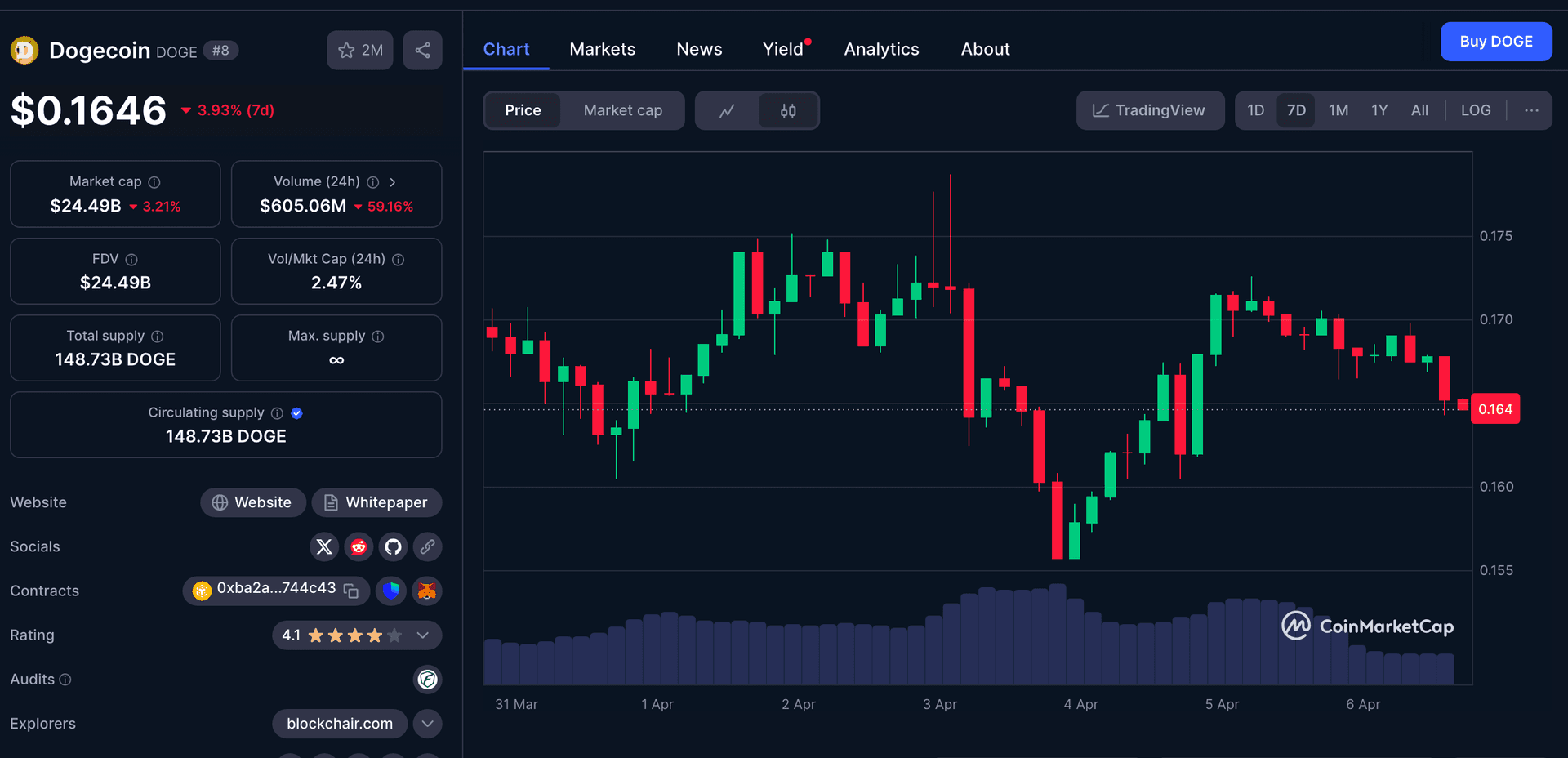This screenshot has width=1568, height=758.
Task: Open the GitHub source code link
Action: 393,546
